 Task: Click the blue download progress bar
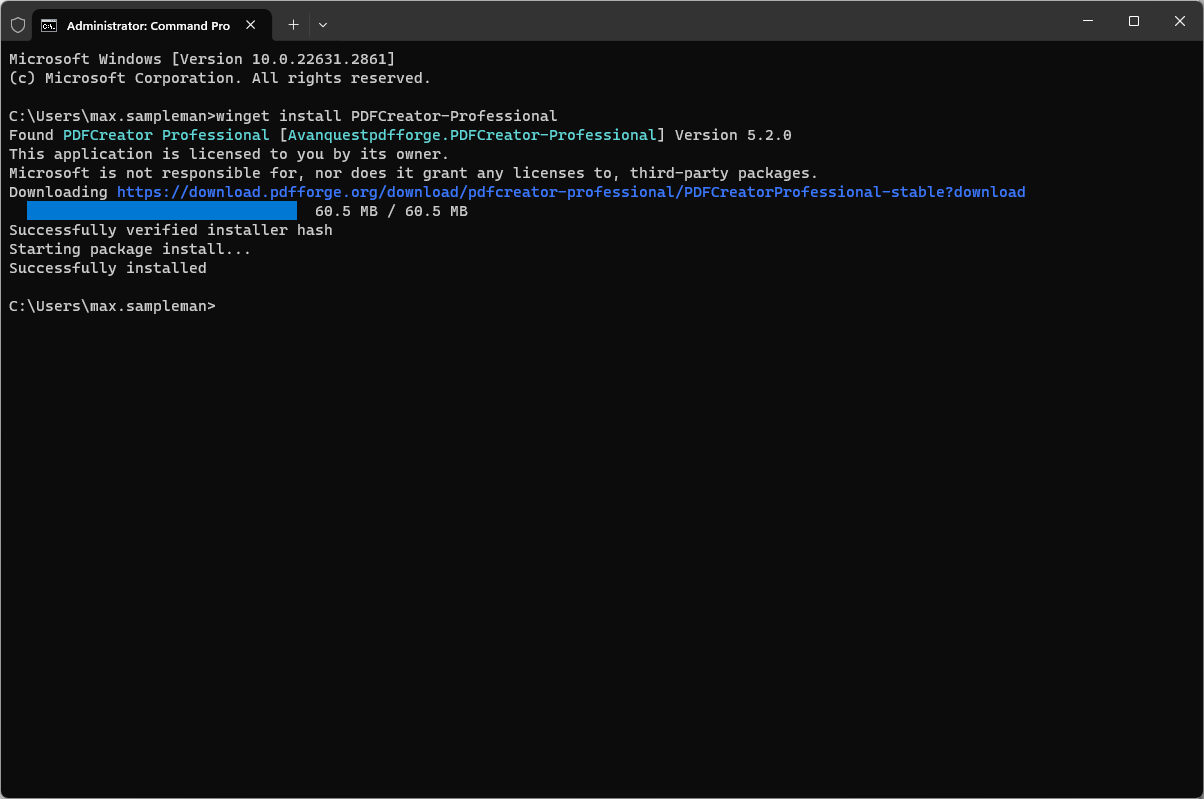(x=162, y=211)
